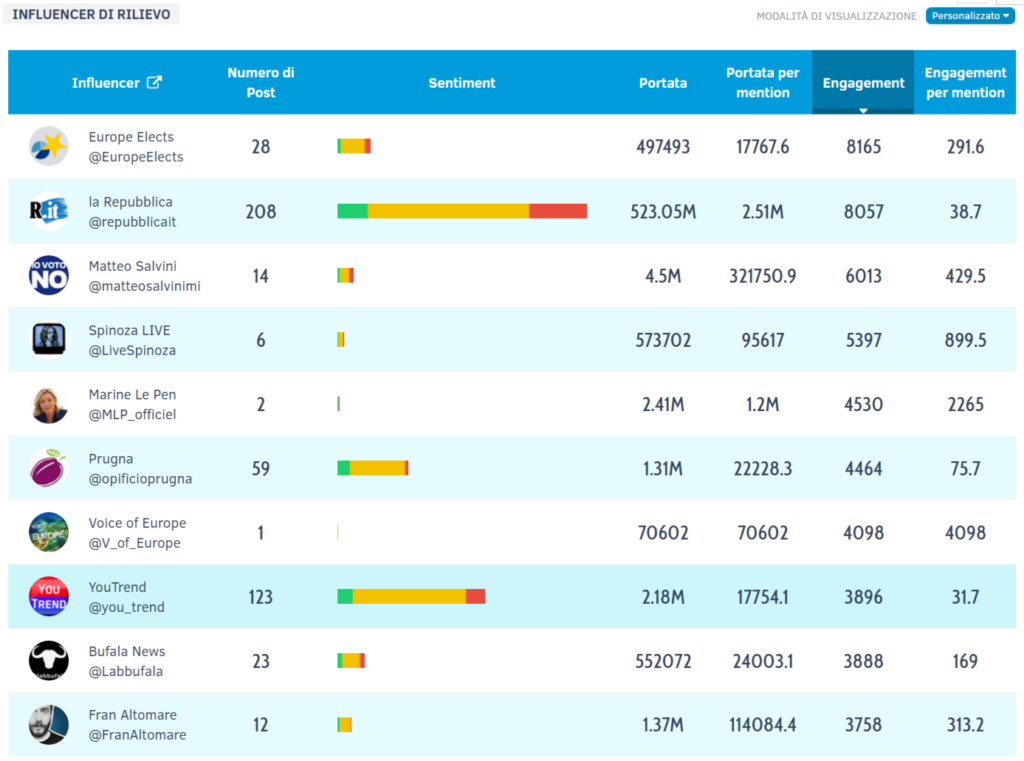Sort by Engagement column
This screenshot has width=1024, height=761.
[863, 83]
